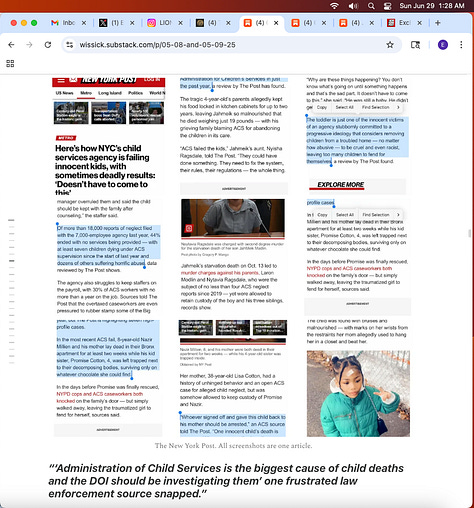474x508 pixels.
Task: Switch to the X (1) tab
Action: (112, 23)
